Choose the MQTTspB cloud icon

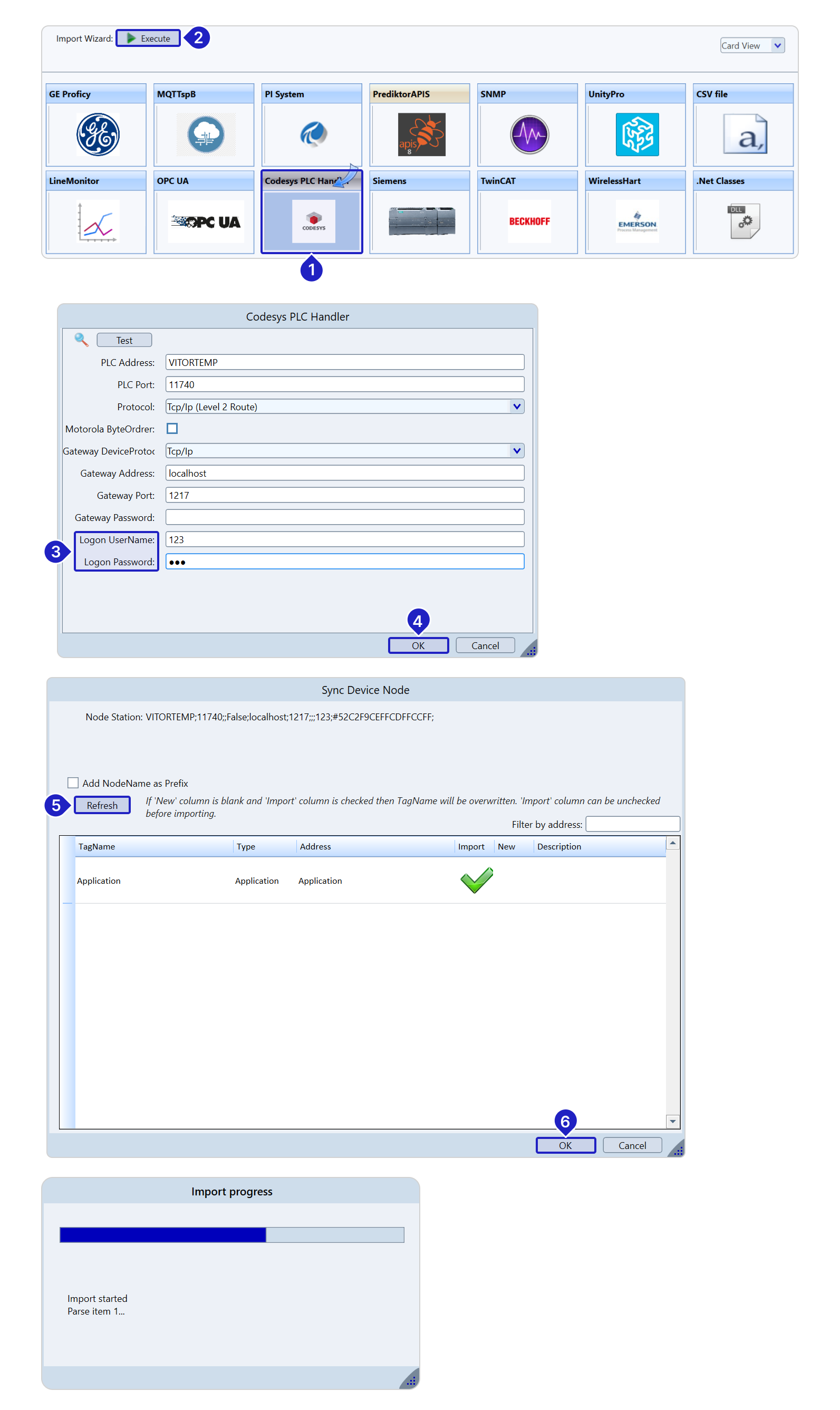click(206, 134)
